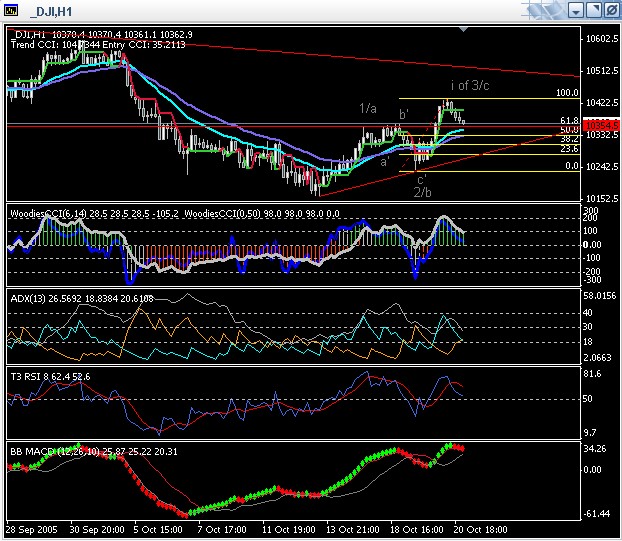Click price axis value 10242.5

[602, 167]
